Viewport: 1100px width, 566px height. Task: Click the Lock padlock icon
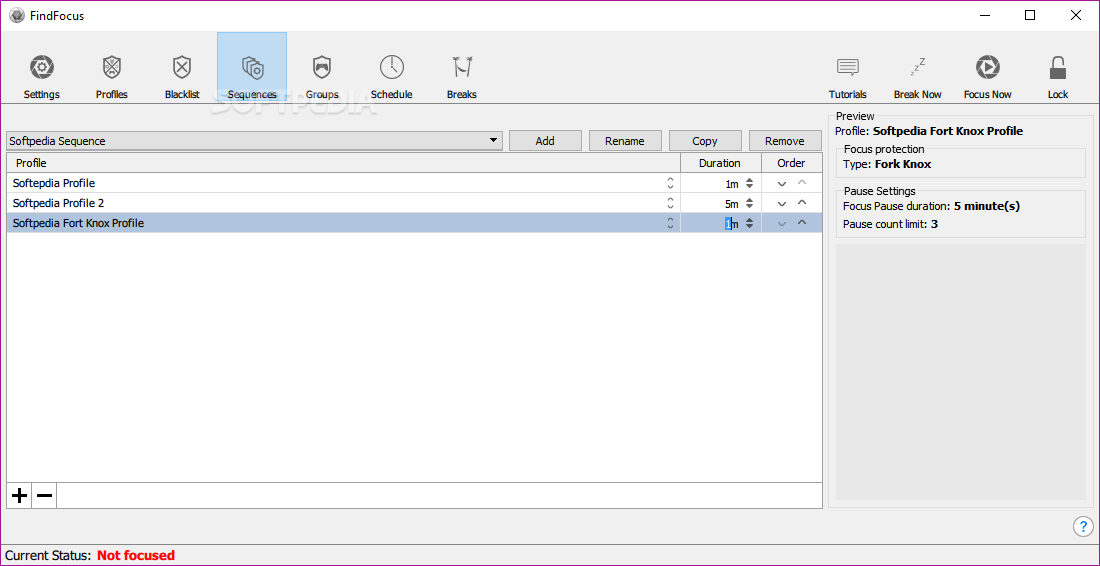tap(1058, 68)
